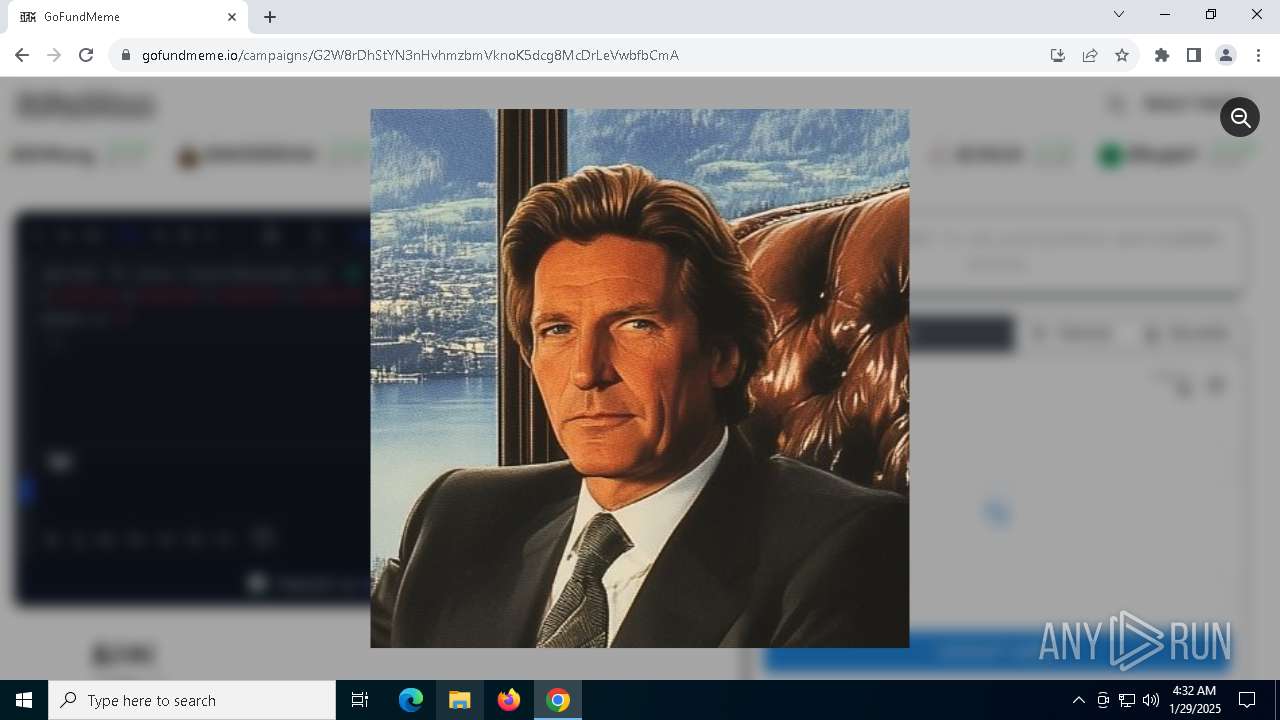Go back to the previous page in Chrome
This screenshot has height=720, width=1280.
[22, 55]
